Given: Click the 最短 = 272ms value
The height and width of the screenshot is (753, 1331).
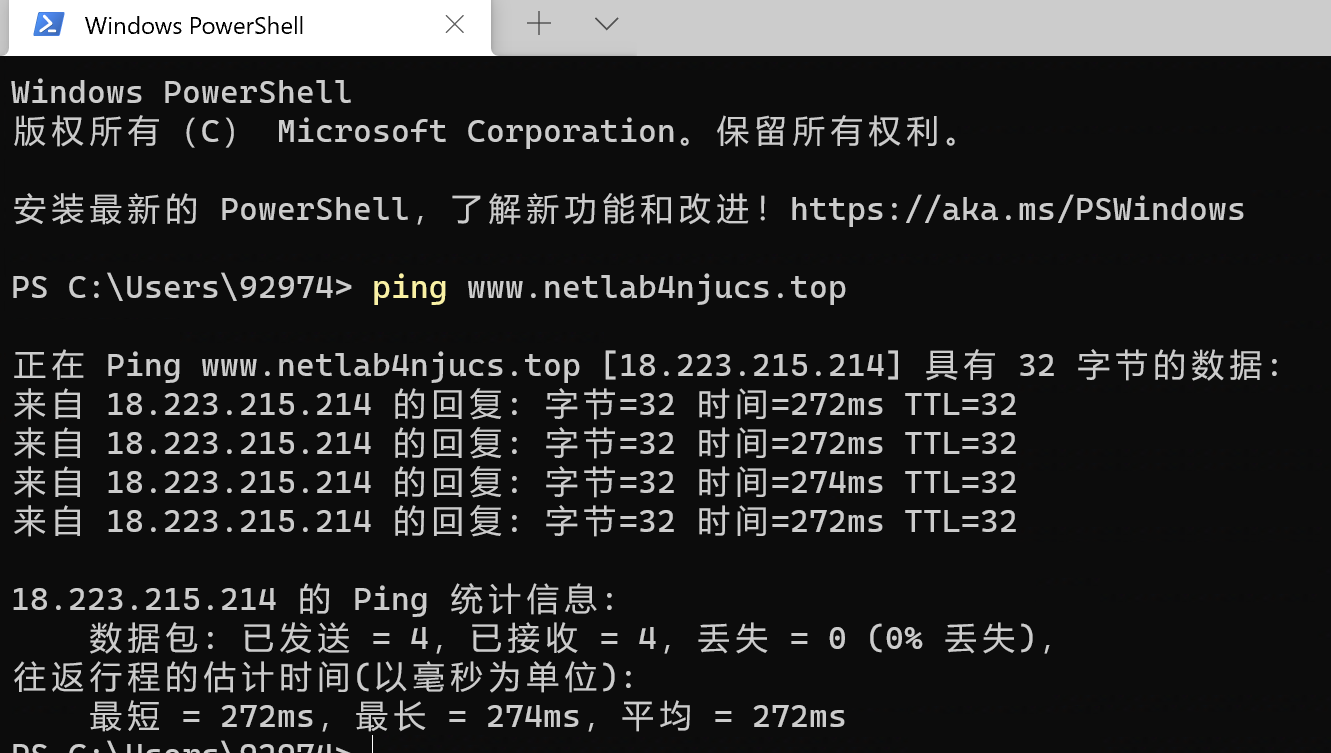Looking at the screenshot, I should (x=203, y=717).
